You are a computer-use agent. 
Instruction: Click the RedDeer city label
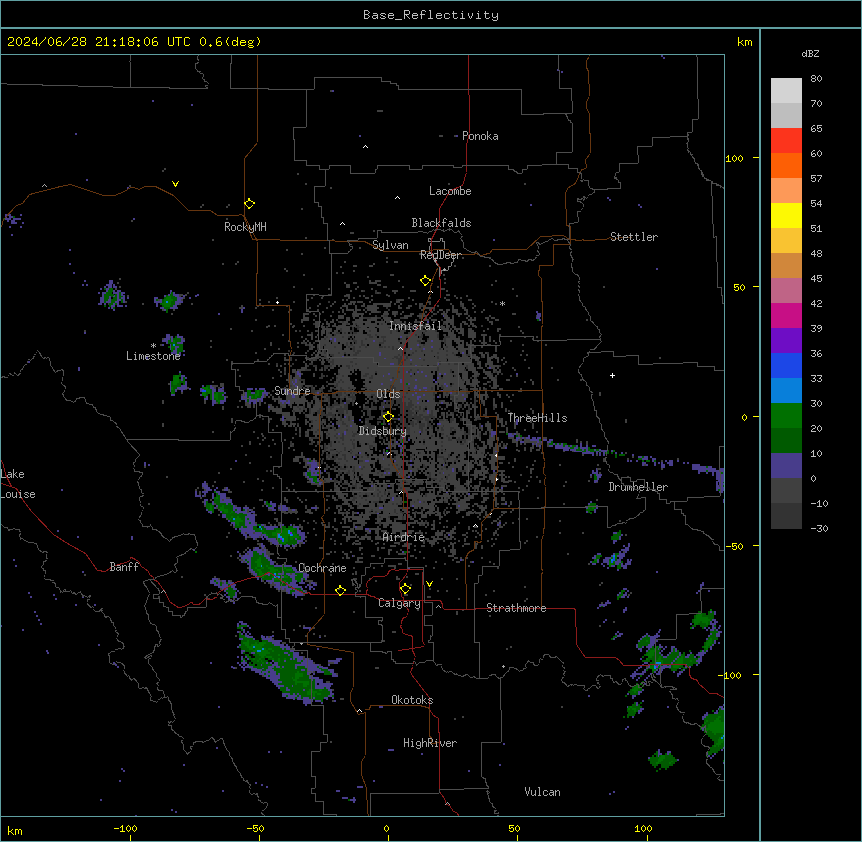[441, 255]
